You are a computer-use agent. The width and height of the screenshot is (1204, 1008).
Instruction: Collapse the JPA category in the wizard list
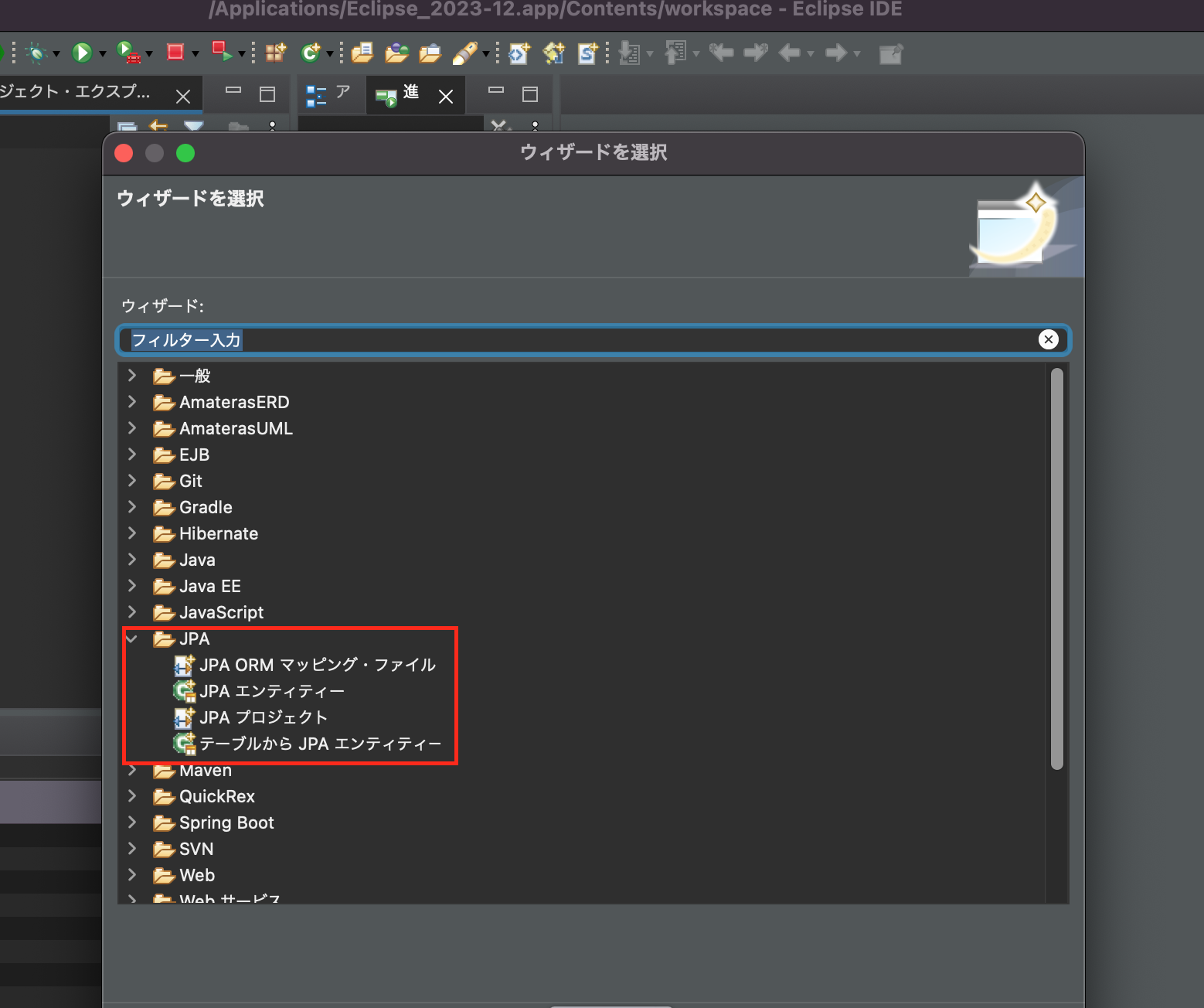coord(131,639)
